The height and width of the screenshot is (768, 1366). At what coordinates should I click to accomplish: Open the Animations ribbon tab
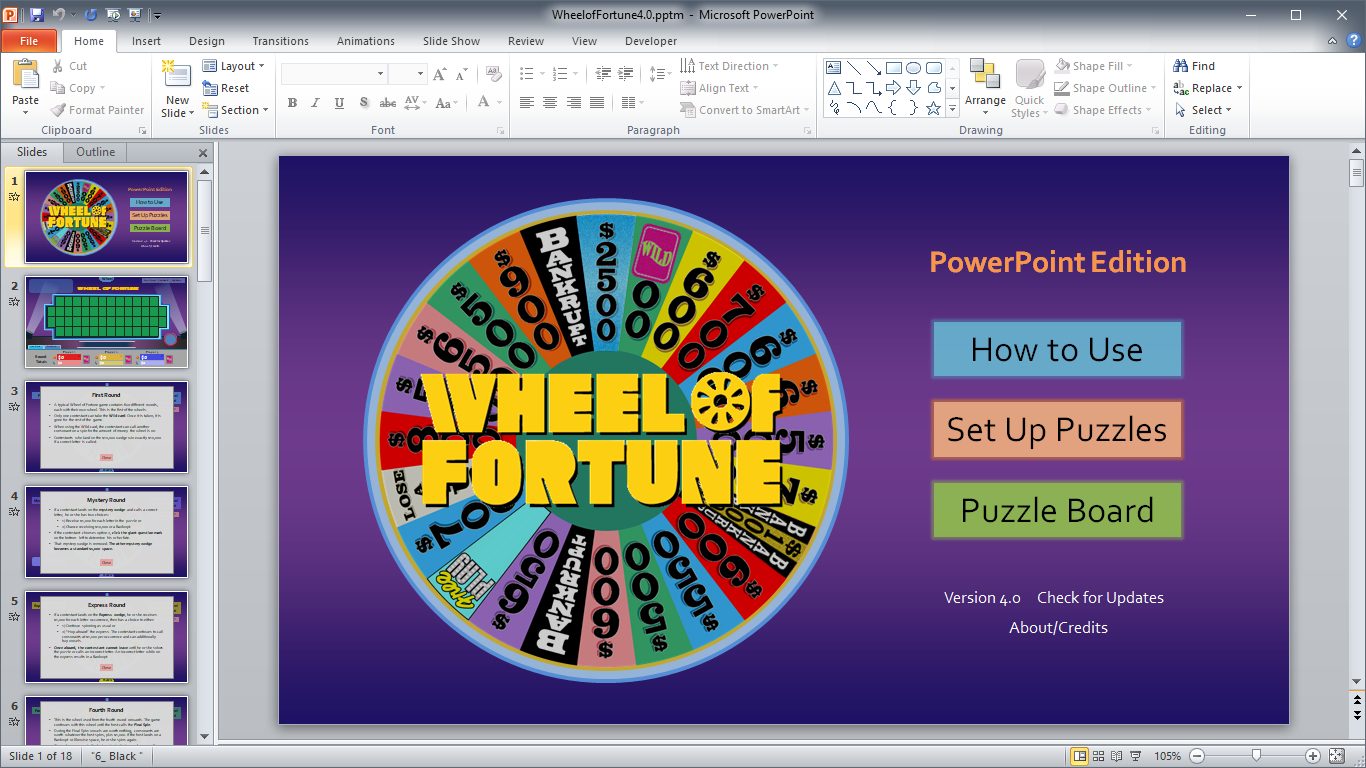pos(365,41)
